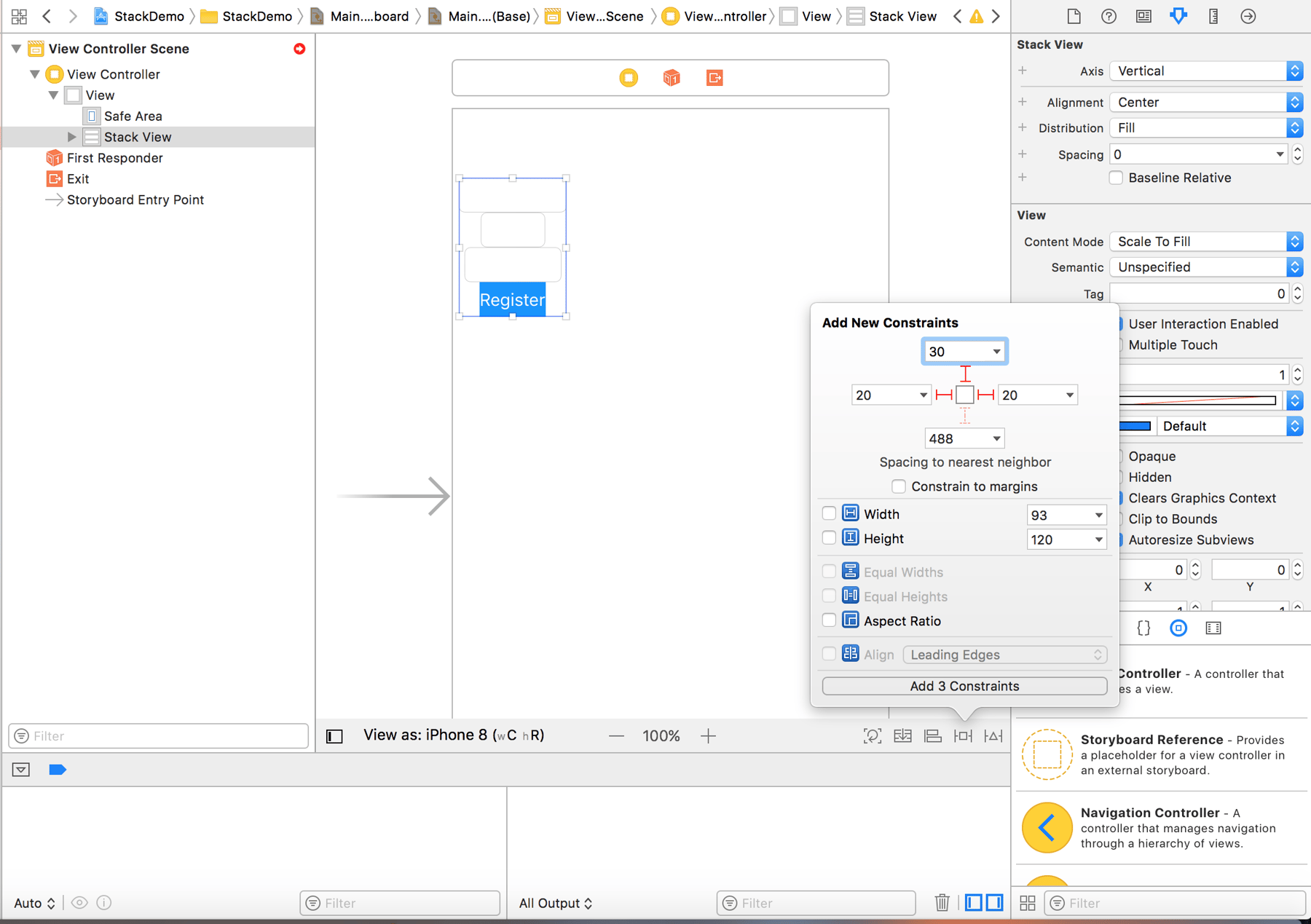Open the Align dropdown showing Leading Edges
Screen dimensions: 1311x924
coord(1004,654)
